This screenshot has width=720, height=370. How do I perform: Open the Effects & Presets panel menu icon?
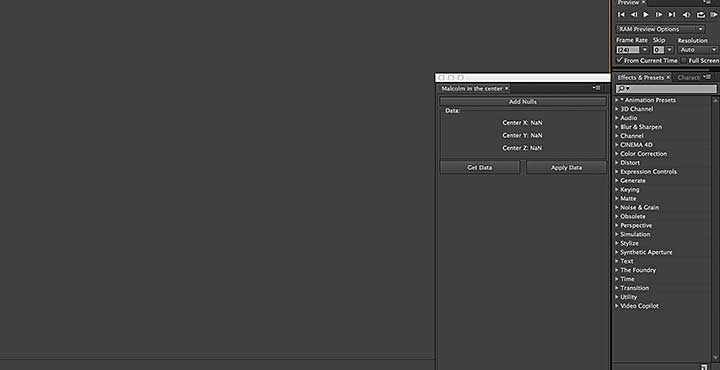[708, 77]
